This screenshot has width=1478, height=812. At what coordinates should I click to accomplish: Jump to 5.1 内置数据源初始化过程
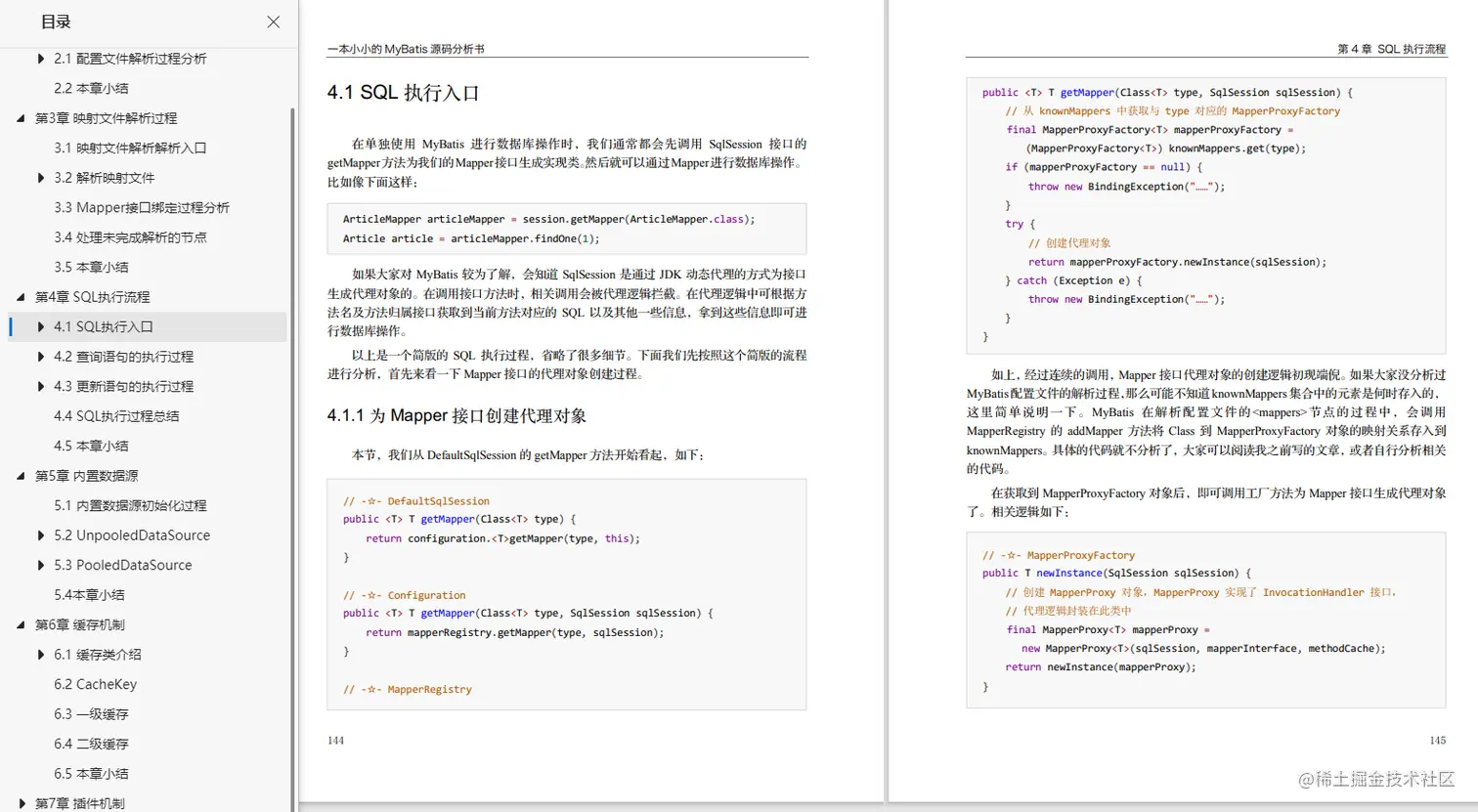pos(130,505)
